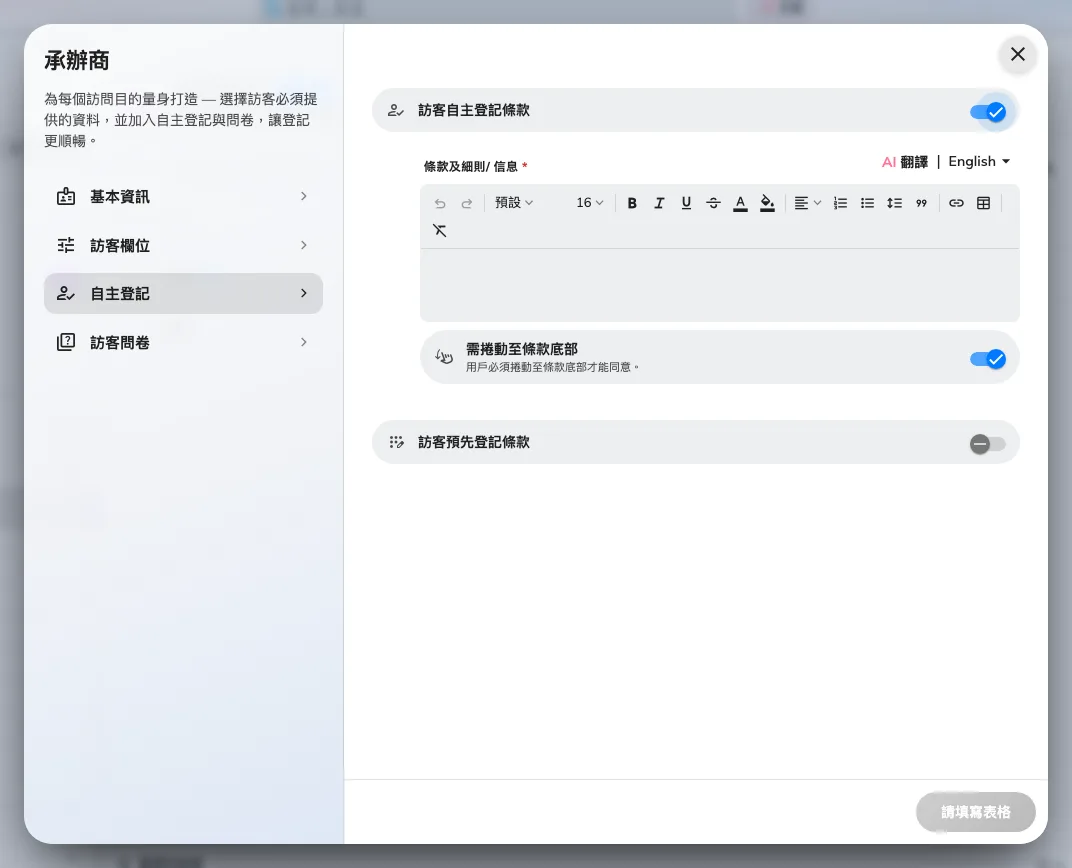The image size is (1072, 868).
Task: Click the 訪客自主登記條款 header icon
Action: coord(396,110)
